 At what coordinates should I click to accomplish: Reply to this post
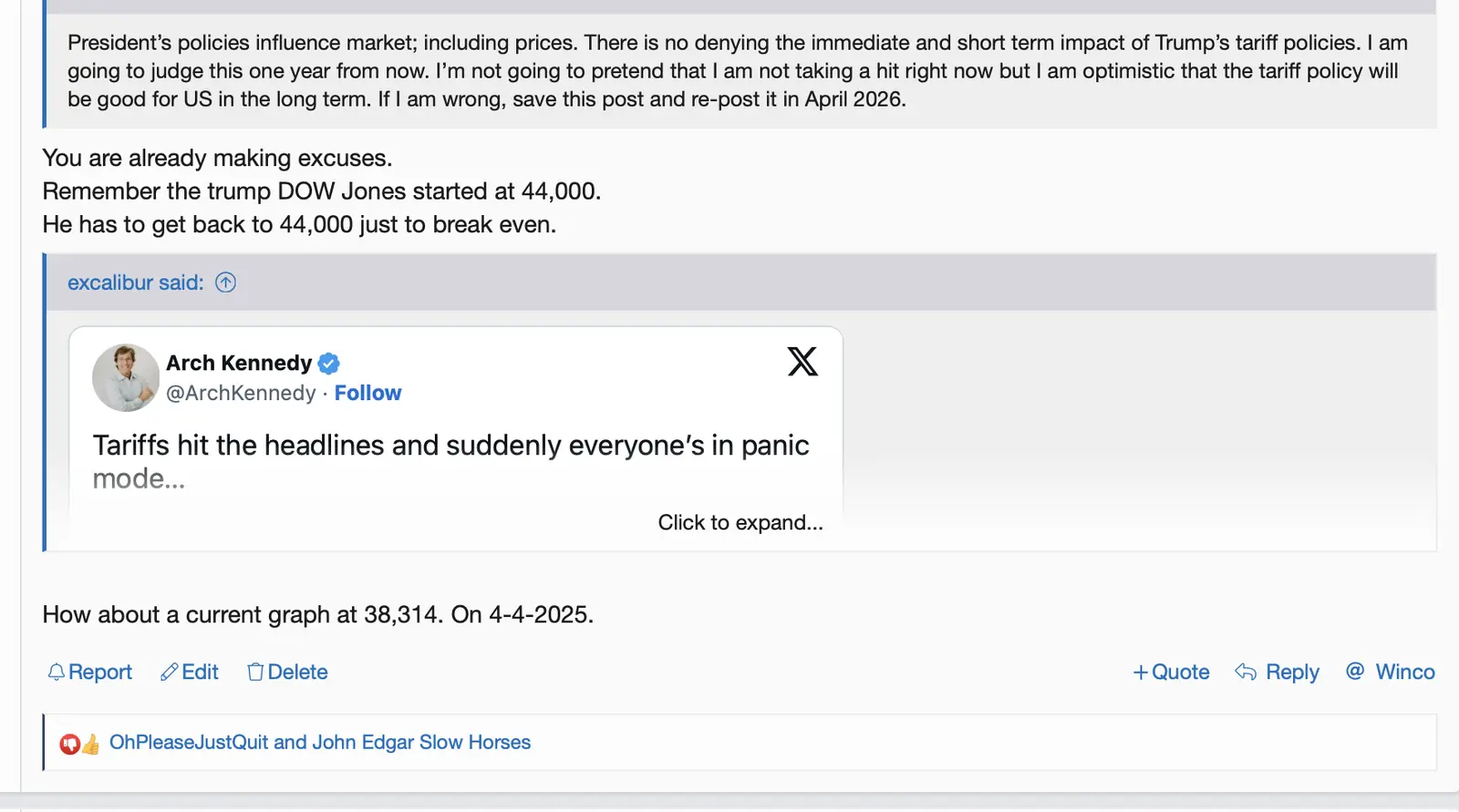(1277, 673)
